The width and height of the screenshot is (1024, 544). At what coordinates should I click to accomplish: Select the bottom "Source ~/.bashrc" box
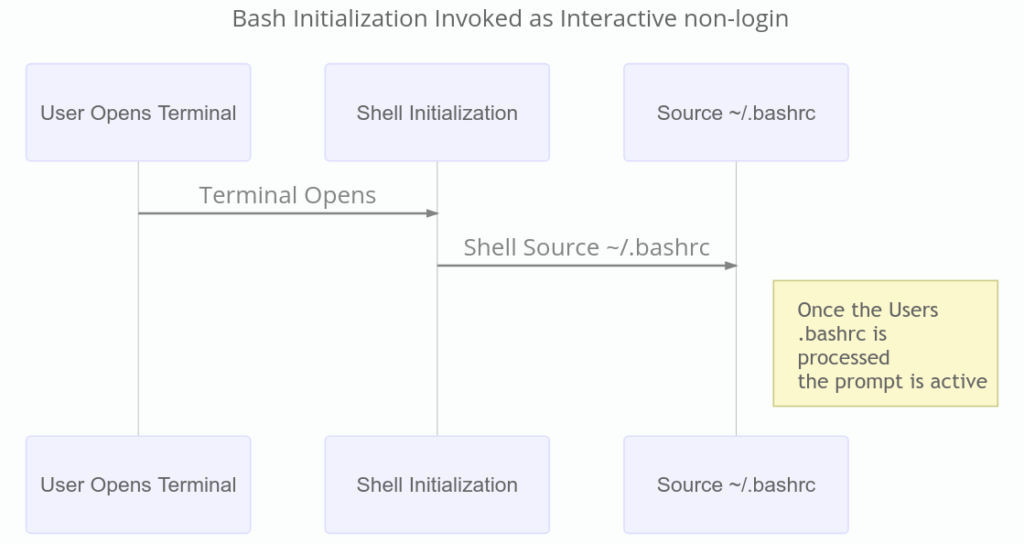point(736,485)
